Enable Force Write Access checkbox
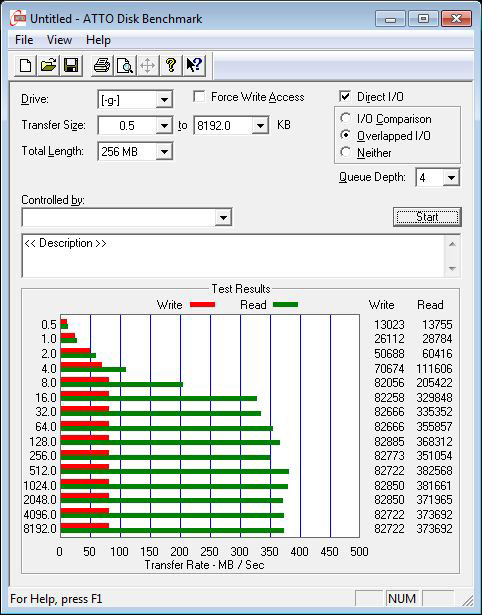Viewport: 482px width, 615px height. tap(199, 96)
